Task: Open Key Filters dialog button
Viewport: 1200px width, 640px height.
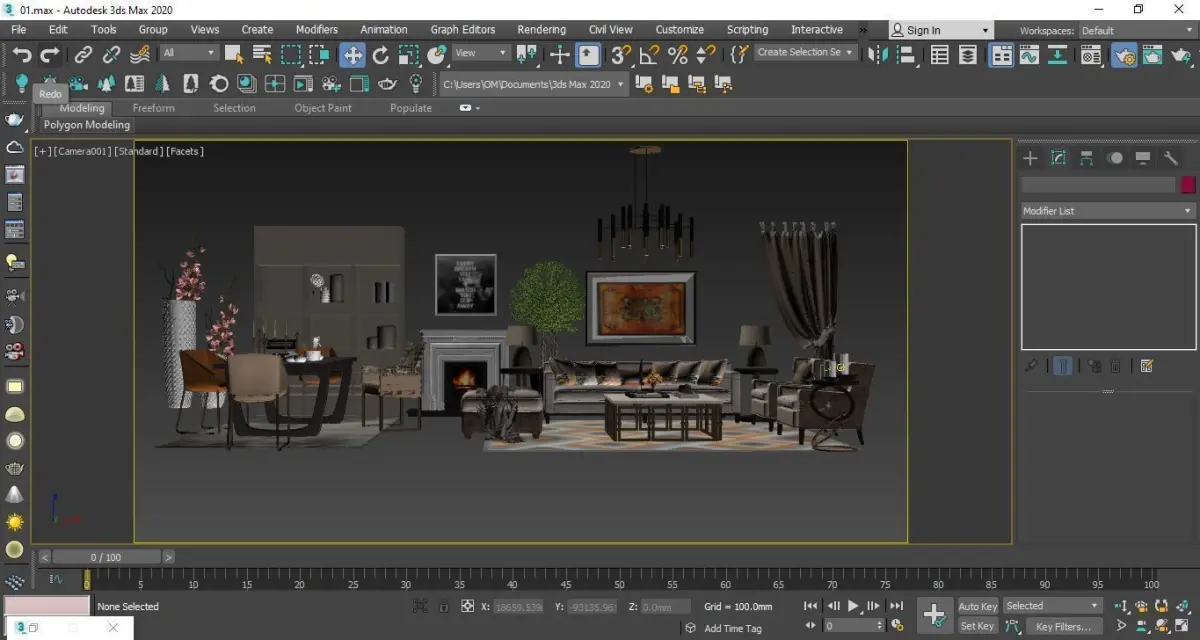Action: point(1063,626)
